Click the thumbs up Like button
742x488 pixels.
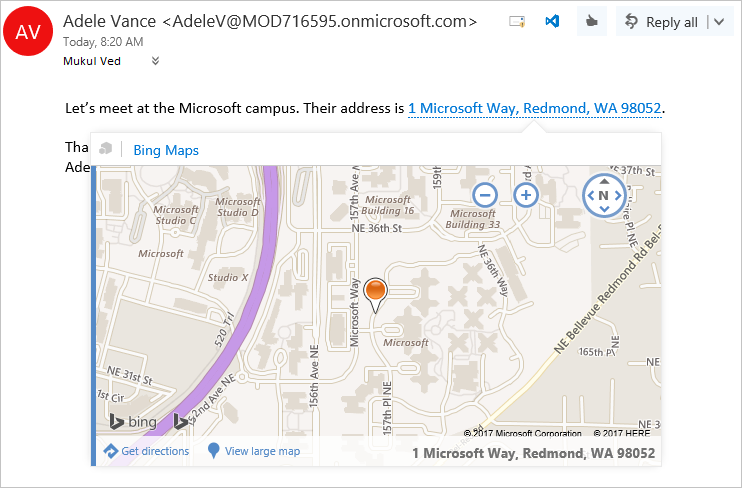coord(592,21)
